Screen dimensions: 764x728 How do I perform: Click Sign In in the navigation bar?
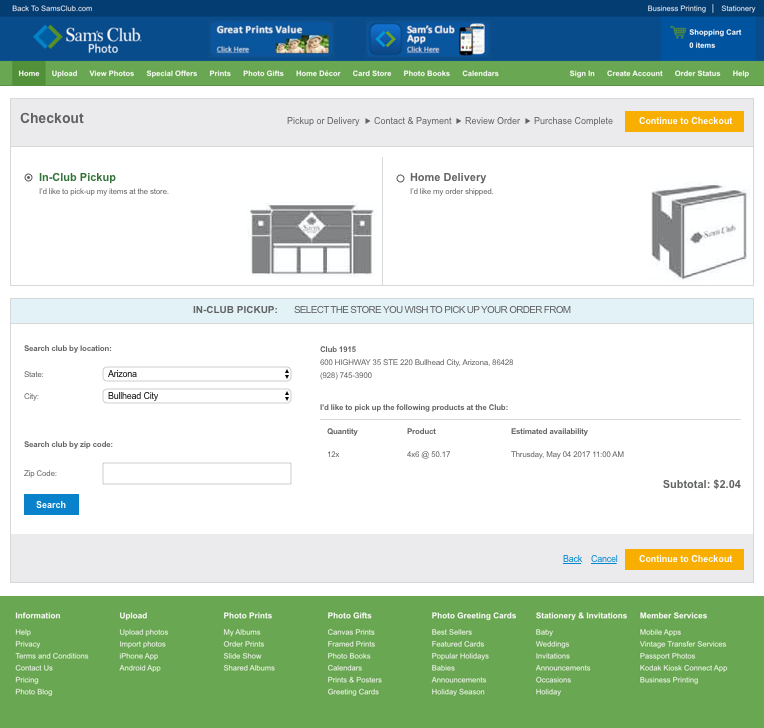582,74
